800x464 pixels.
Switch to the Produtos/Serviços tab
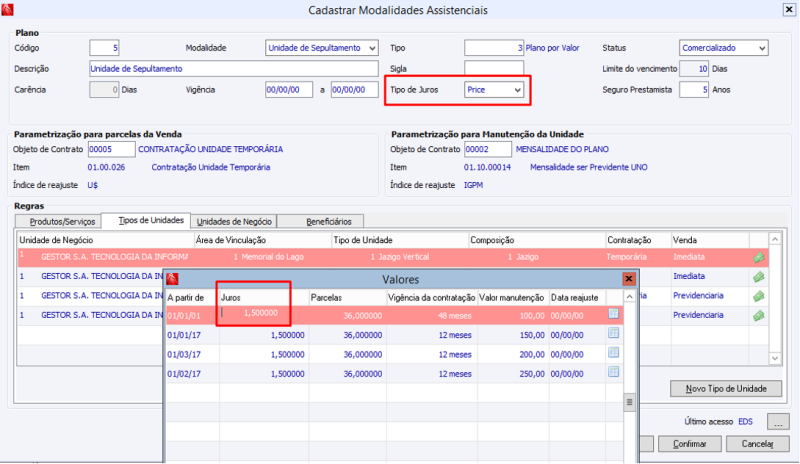[x=64, y=221]
